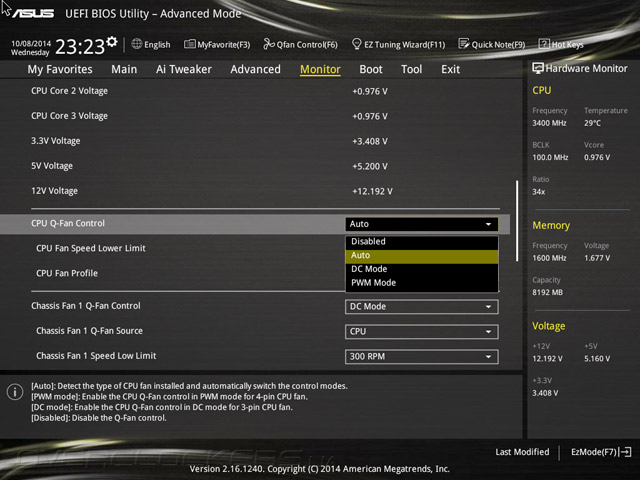Click 3400 MHz CPU frequency value
Viewport: 640px width, 480px height.
[x=549, y=123]
